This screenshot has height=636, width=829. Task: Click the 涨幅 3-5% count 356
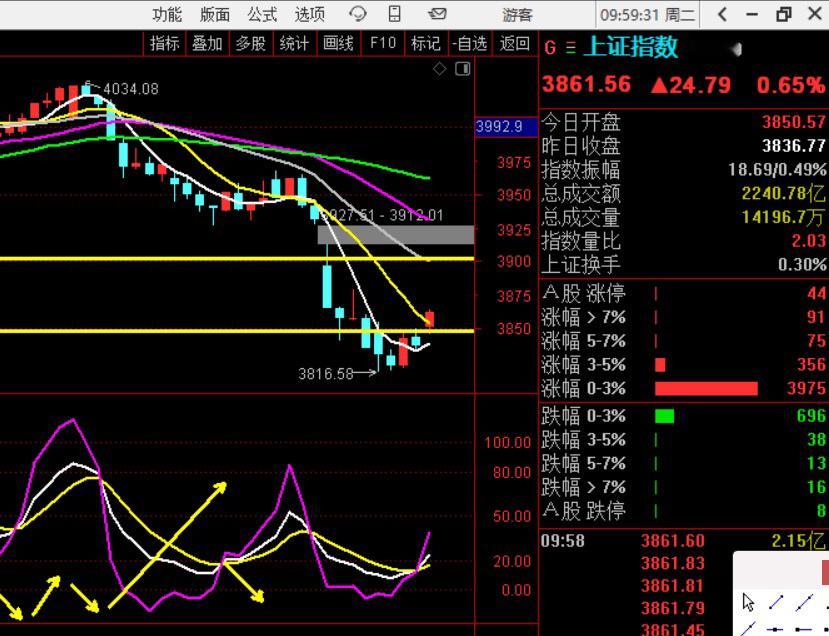[812, 364]
